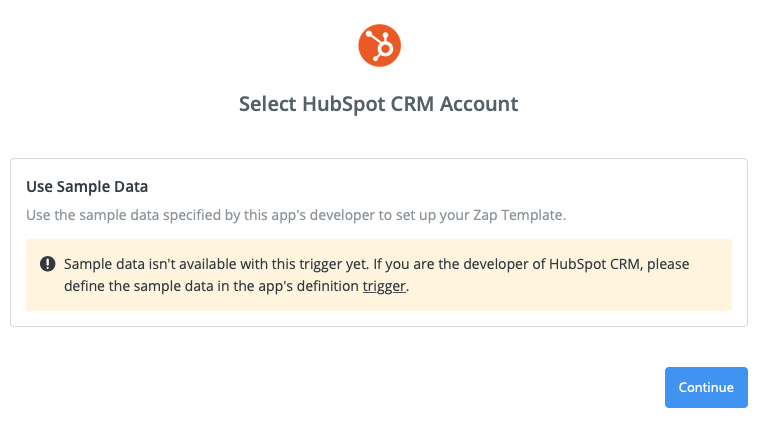
Task: Click the word HubSpot in page heading
Action: [x=344, y=104]
